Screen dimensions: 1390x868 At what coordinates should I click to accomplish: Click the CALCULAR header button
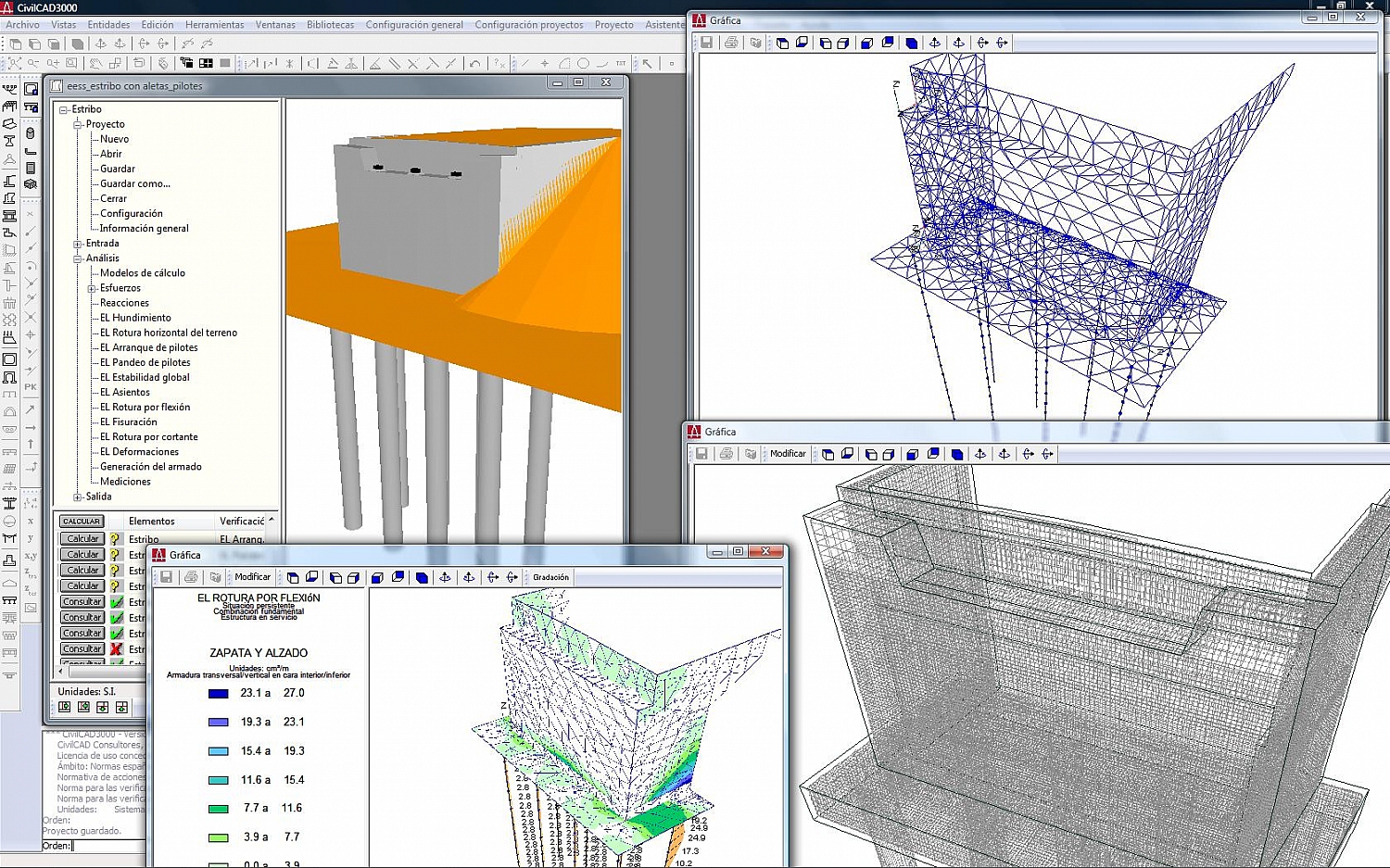point(82,522)
